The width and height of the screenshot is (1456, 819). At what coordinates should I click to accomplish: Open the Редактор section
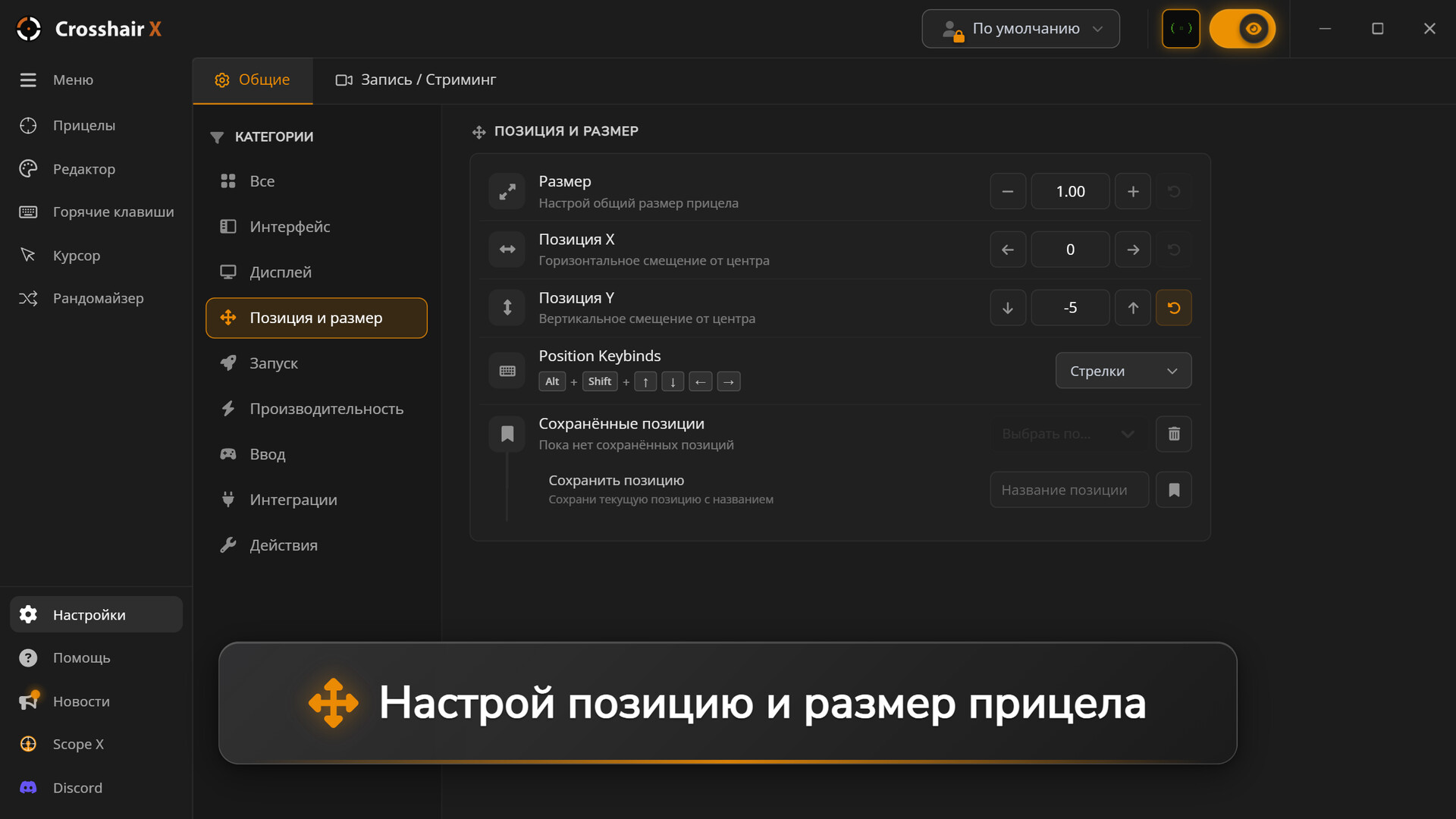pyautogui.click(x=96, y=169)
